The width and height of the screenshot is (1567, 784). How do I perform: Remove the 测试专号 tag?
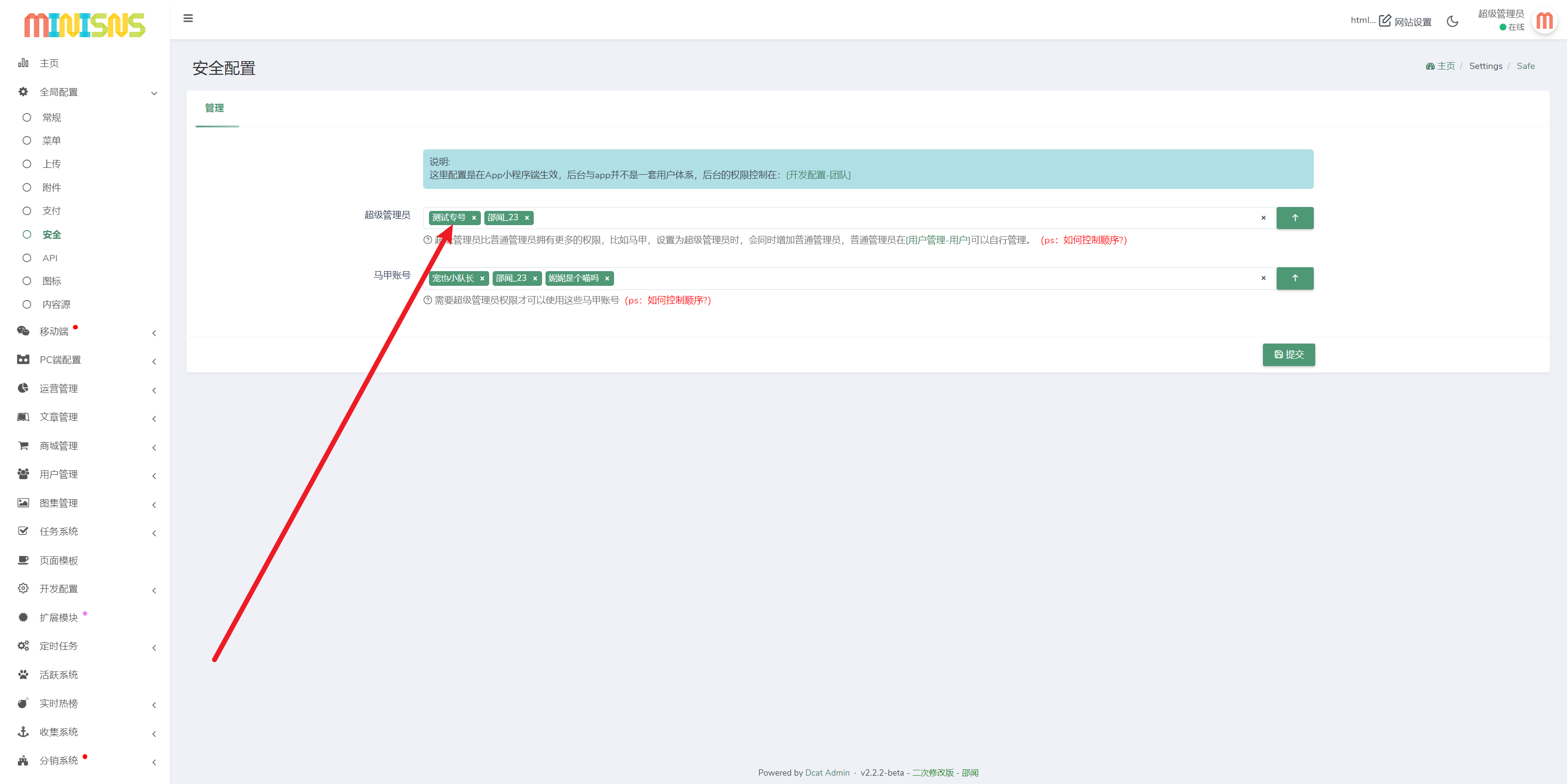point(474,218)
